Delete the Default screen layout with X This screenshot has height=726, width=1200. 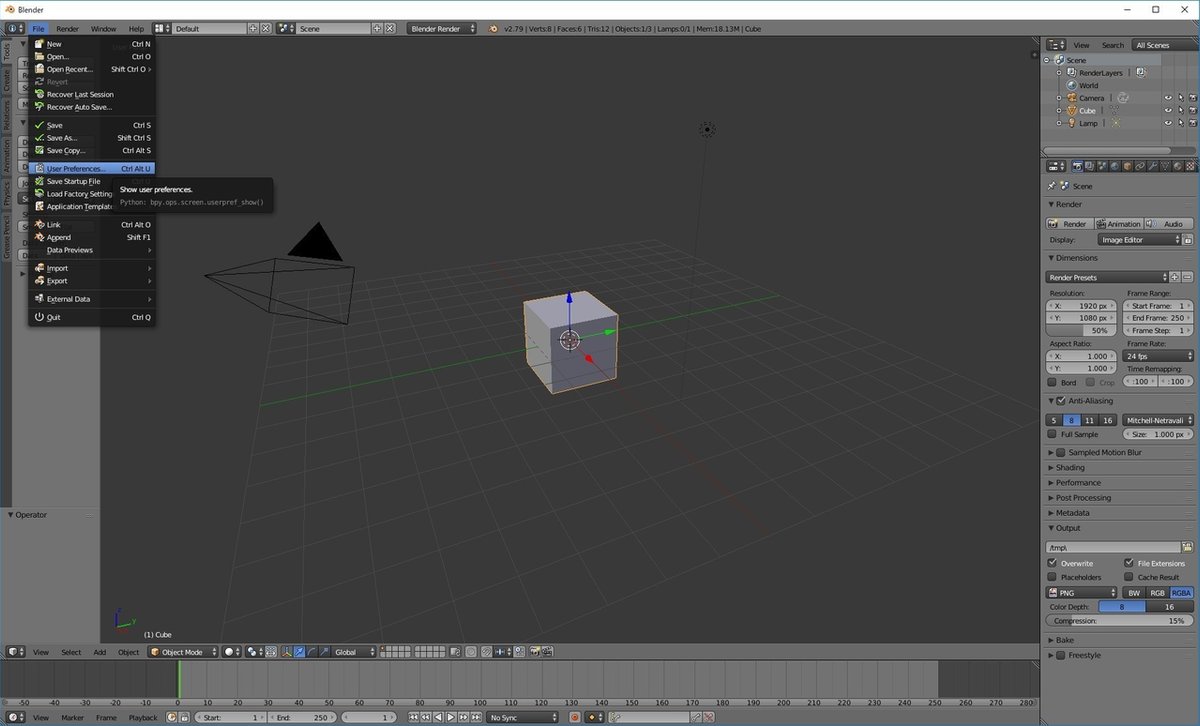pos(266,29)
